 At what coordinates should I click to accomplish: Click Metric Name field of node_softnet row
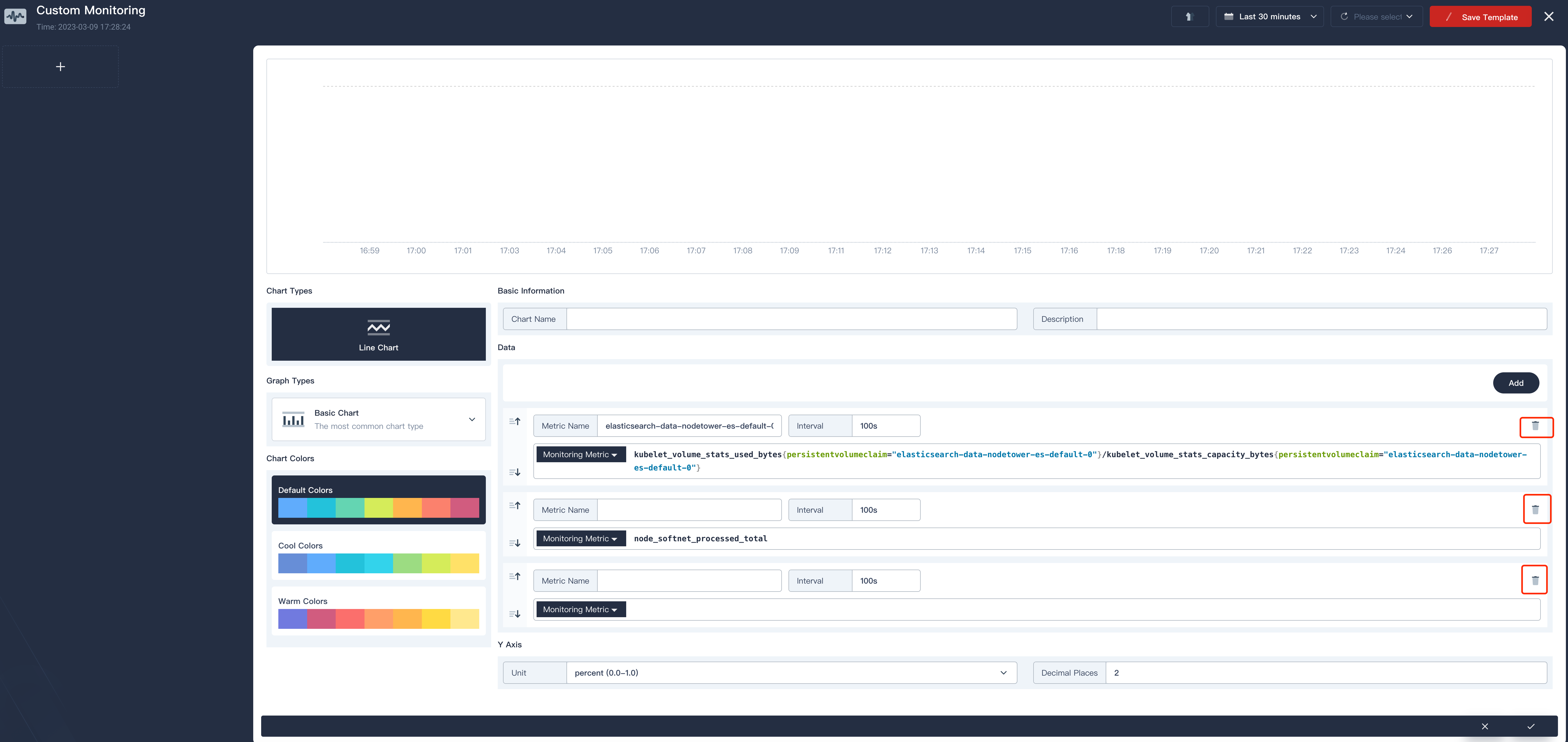689,510
